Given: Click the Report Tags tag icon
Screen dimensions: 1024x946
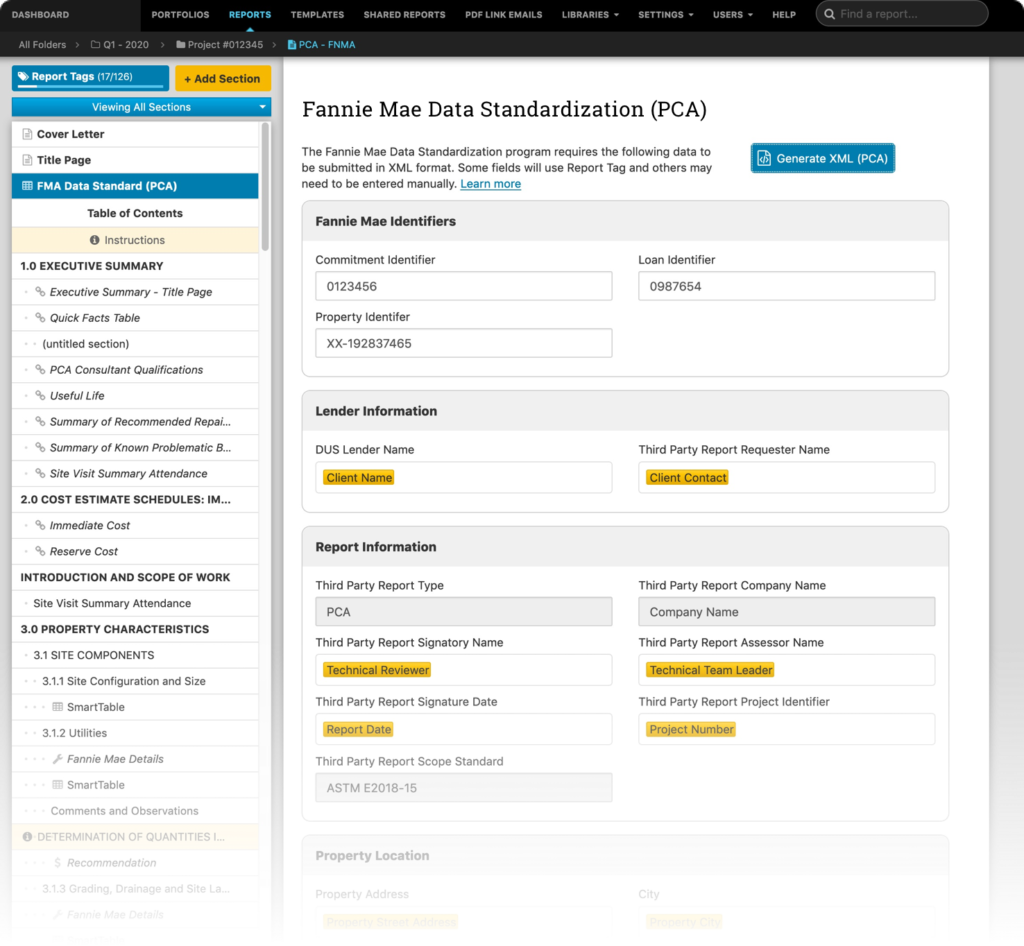Looking at the screenshot, I should (x=23, y=76).
